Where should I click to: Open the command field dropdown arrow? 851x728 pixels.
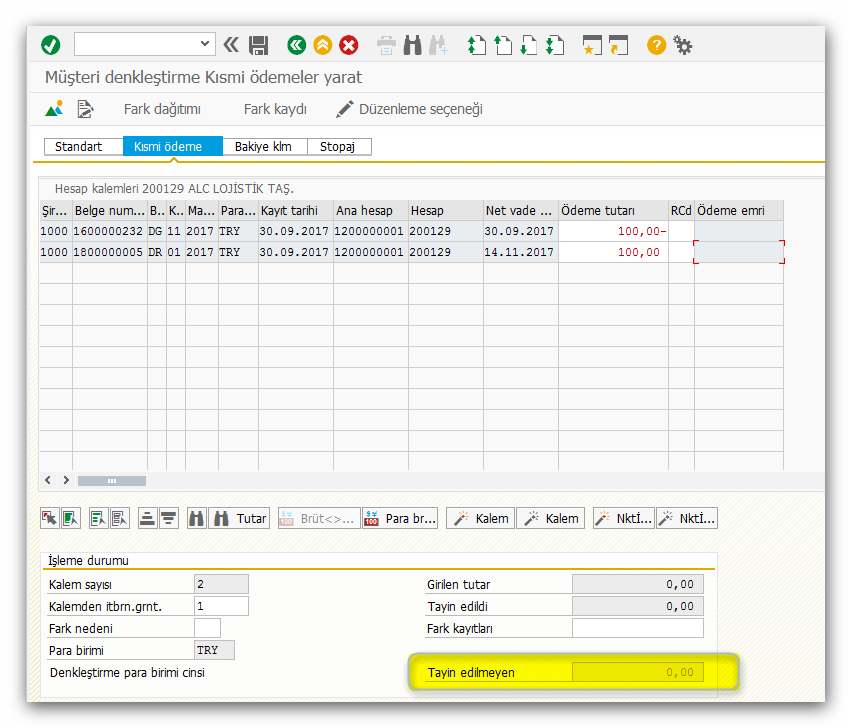coord(205,43)
